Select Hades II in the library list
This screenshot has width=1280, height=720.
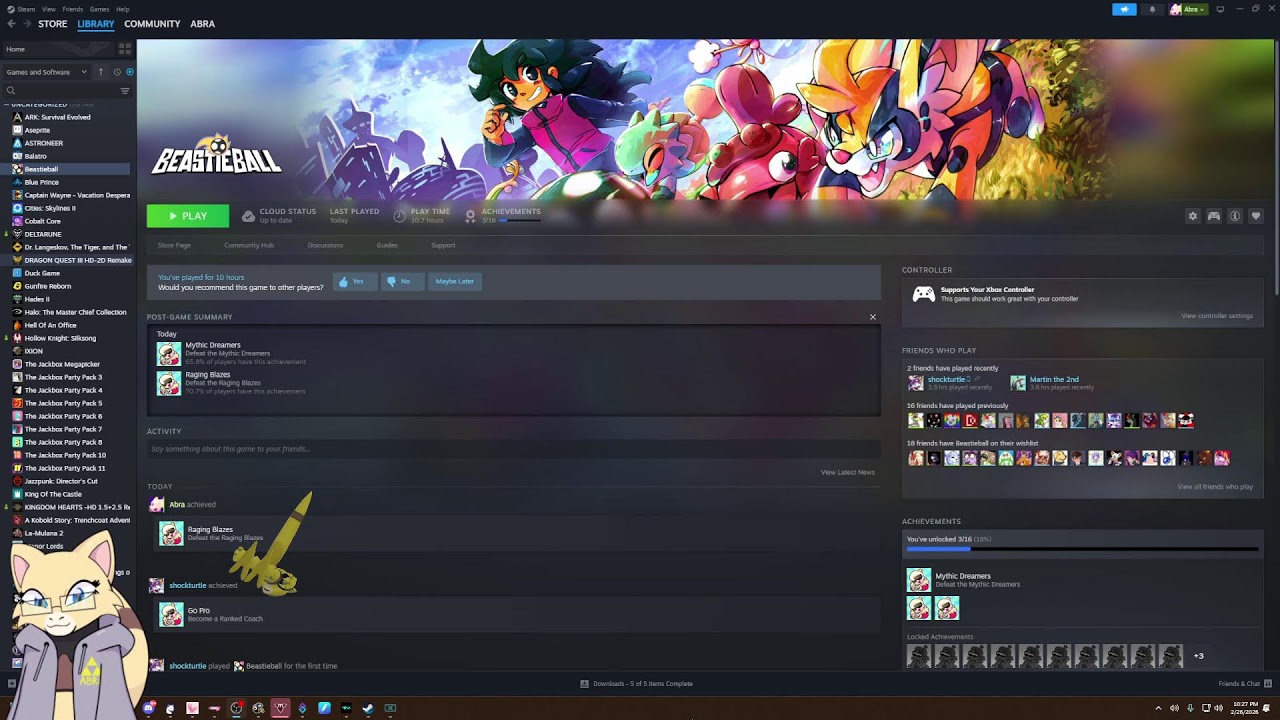[37, 299]
